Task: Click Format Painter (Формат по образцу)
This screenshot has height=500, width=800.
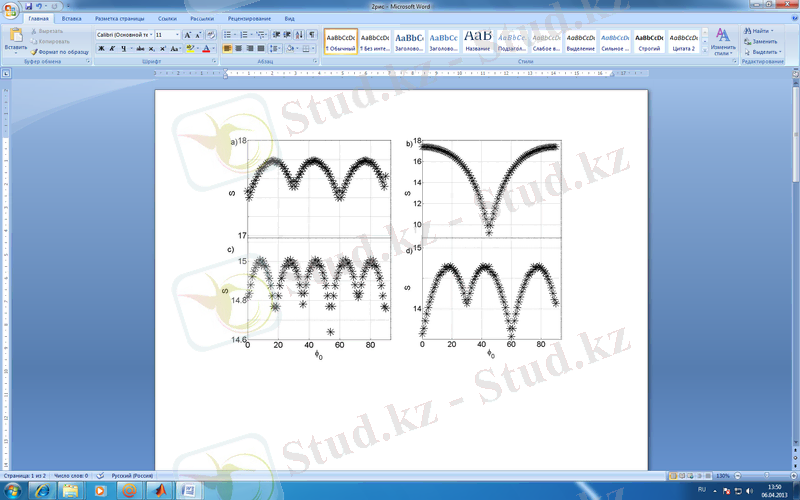Action: point(59,52)
